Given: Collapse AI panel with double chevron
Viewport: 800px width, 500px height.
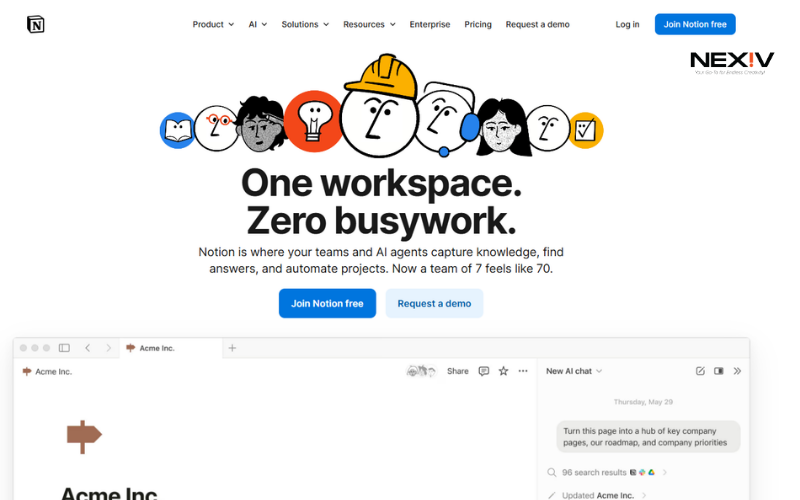Looking at the screenshot, I should 737,371.
